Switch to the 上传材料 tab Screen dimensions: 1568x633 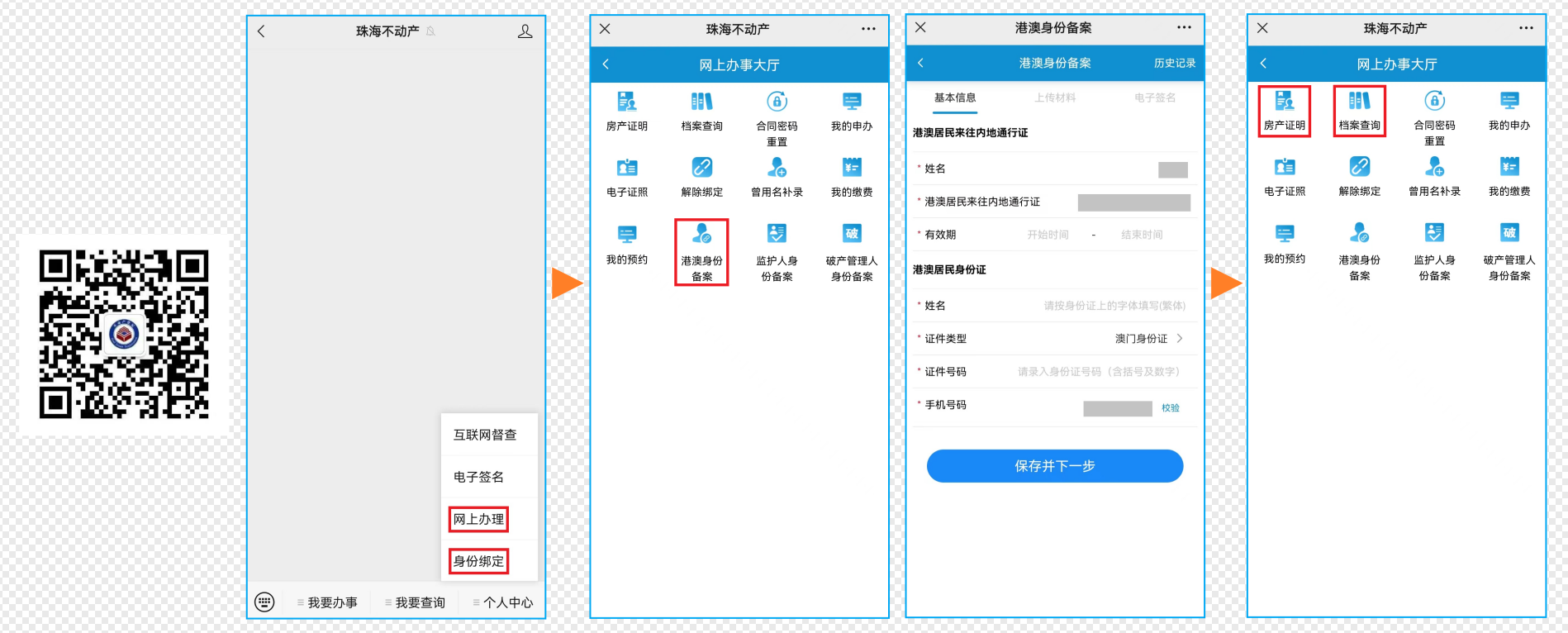(x=1055, y=98)
